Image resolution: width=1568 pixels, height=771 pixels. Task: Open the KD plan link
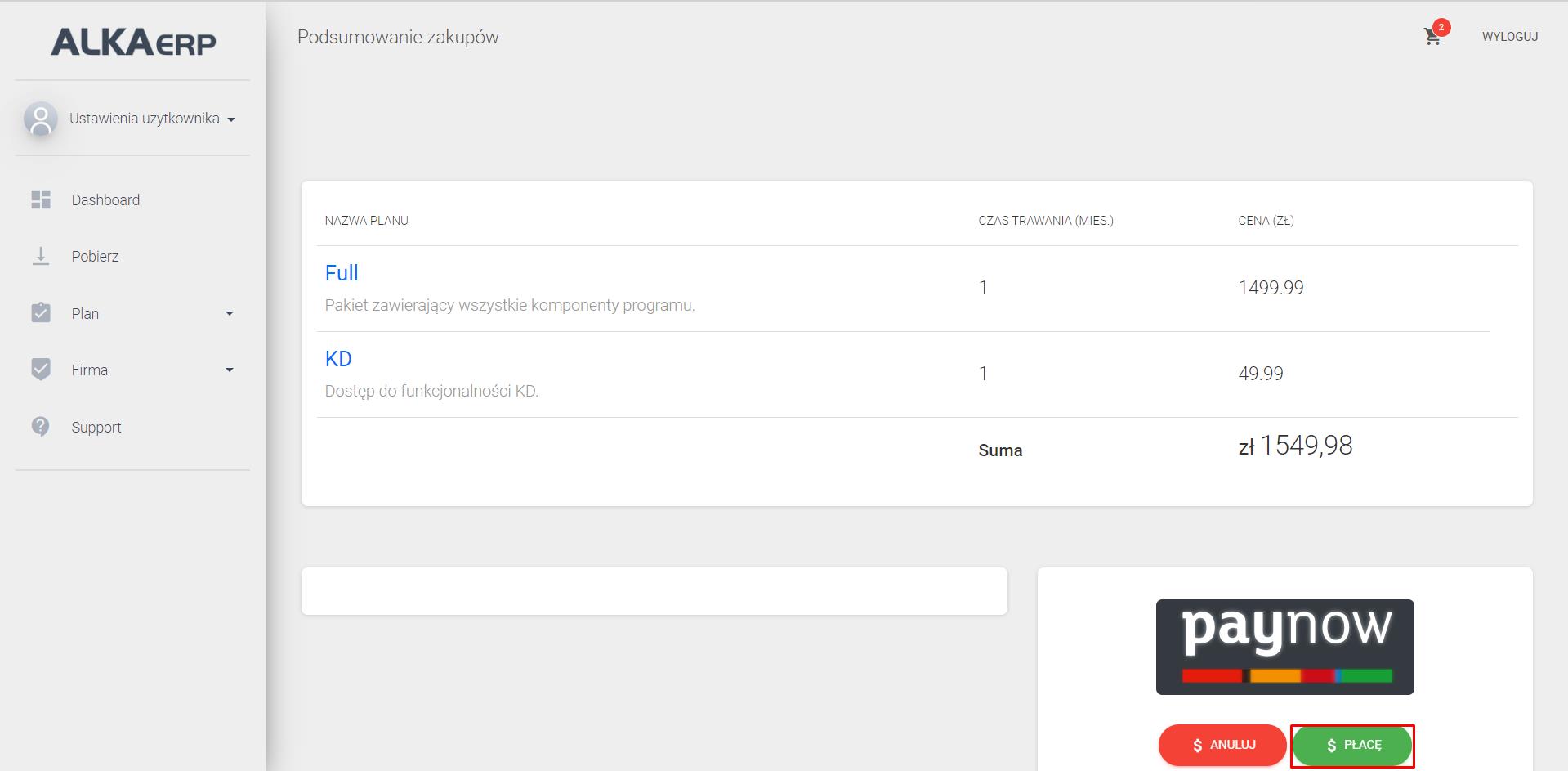click(338, 359)
